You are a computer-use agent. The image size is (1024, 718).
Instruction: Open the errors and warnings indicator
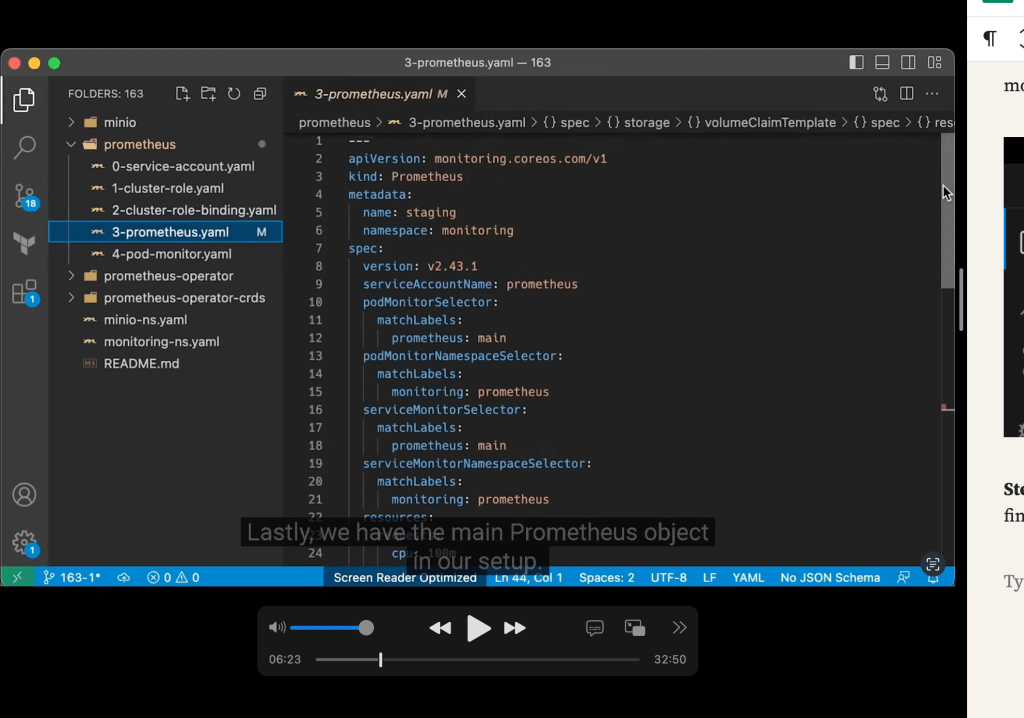pos(173,578)
